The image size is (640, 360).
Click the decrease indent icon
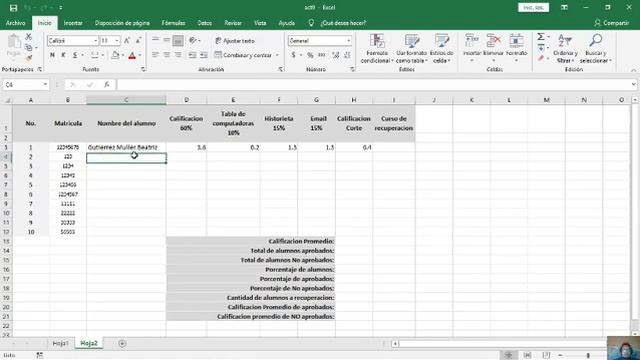[192, 55]
